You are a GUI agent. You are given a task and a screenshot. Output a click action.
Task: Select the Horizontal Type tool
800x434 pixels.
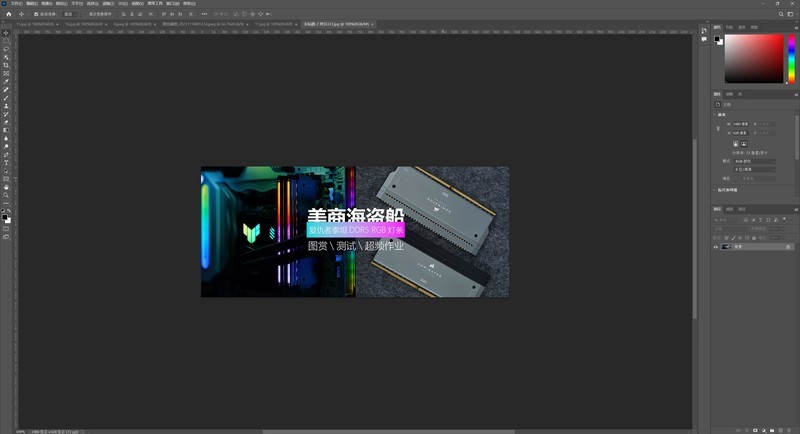[6, 163]
